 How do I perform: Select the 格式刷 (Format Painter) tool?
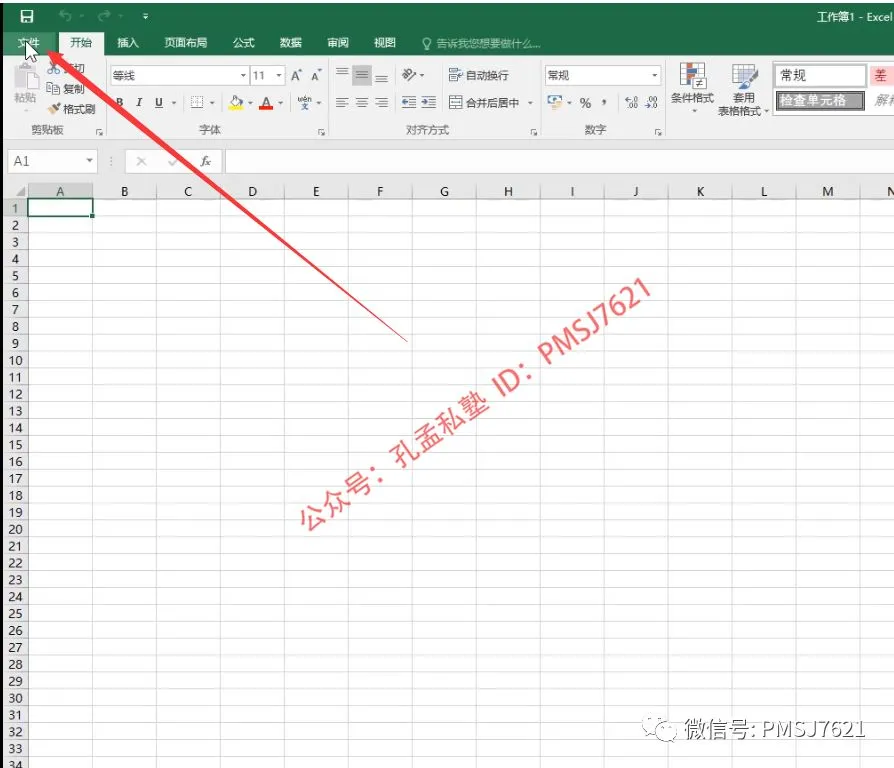point(71,109)
